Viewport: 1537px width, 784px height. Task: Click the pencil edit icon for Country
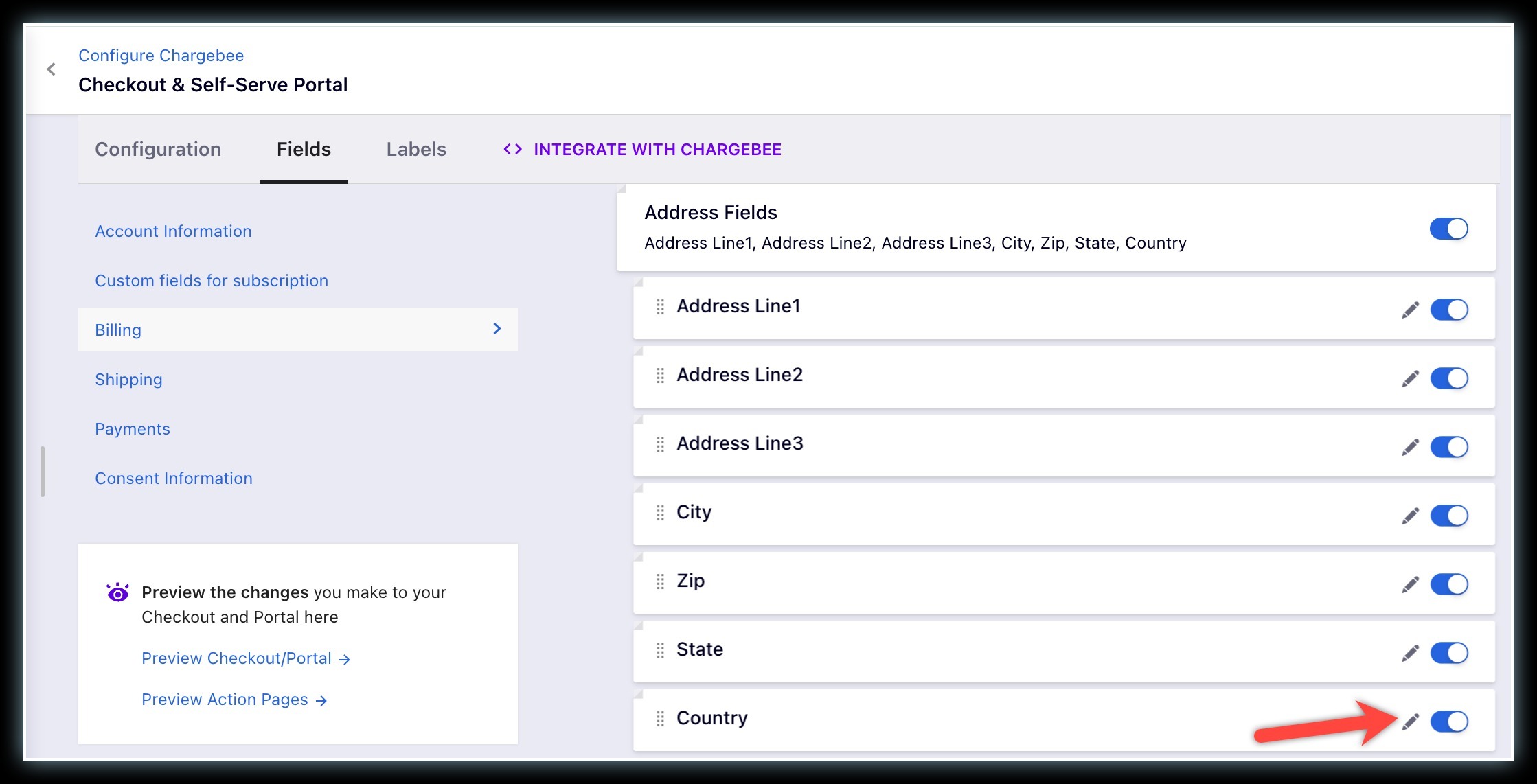tap(1410, 722)
